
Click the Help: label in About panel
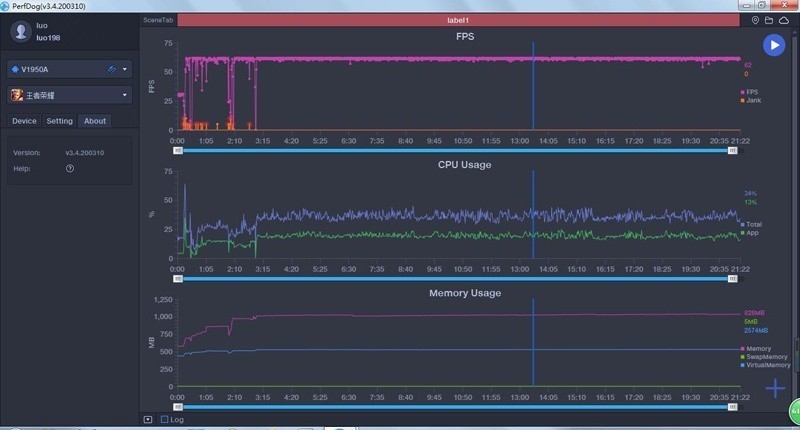tap(21, 168)
